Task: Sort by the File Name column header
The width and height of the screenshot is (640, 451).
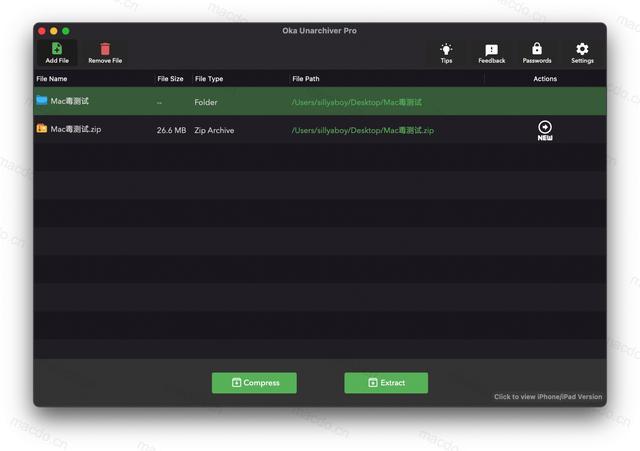Action: click(x=52, y=79)
